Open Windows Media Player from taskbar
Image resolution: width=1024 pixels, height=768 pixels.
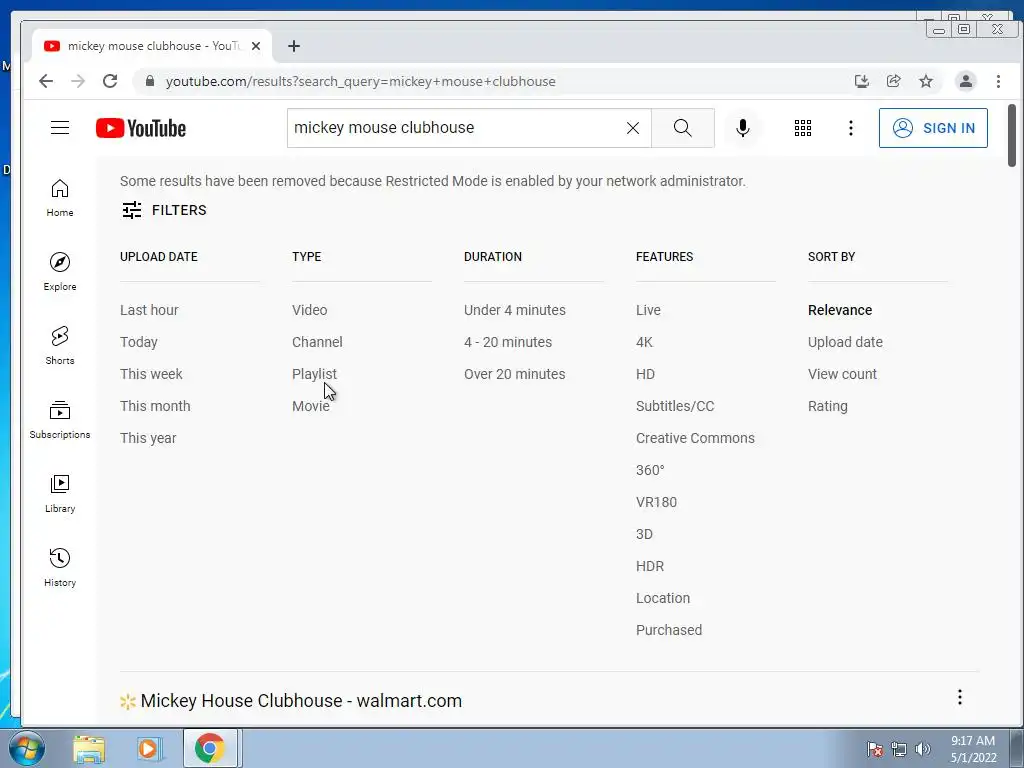point(148,748)
